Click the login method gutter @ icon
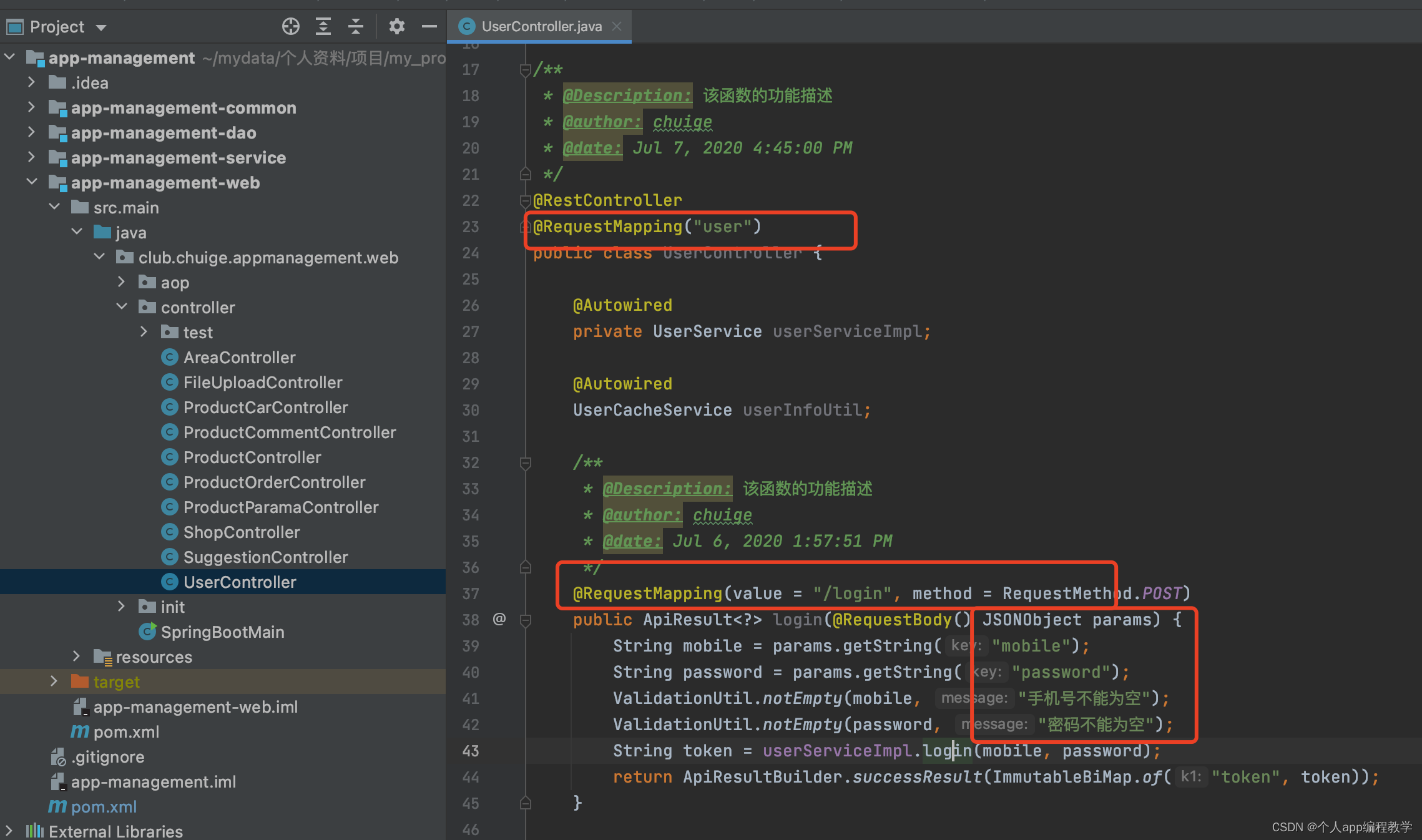 click(x=499, y=619)
